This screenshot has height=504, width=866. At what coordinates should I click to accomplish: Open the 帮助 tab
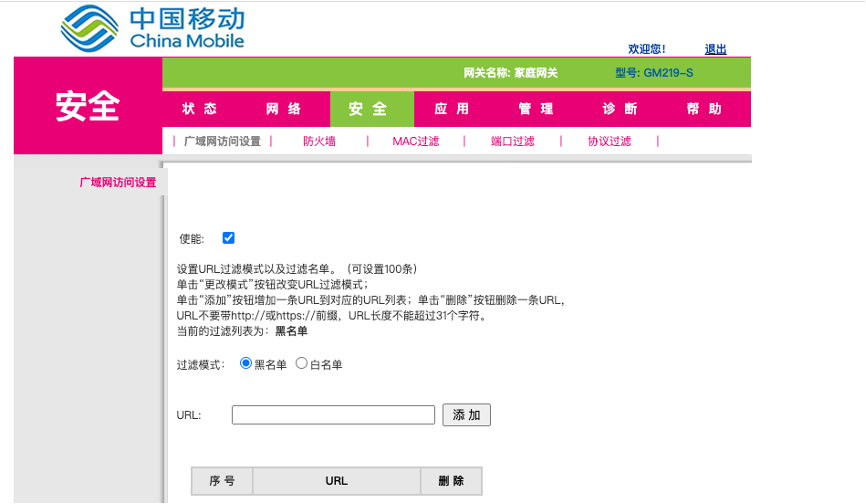(x=704, y=109)
